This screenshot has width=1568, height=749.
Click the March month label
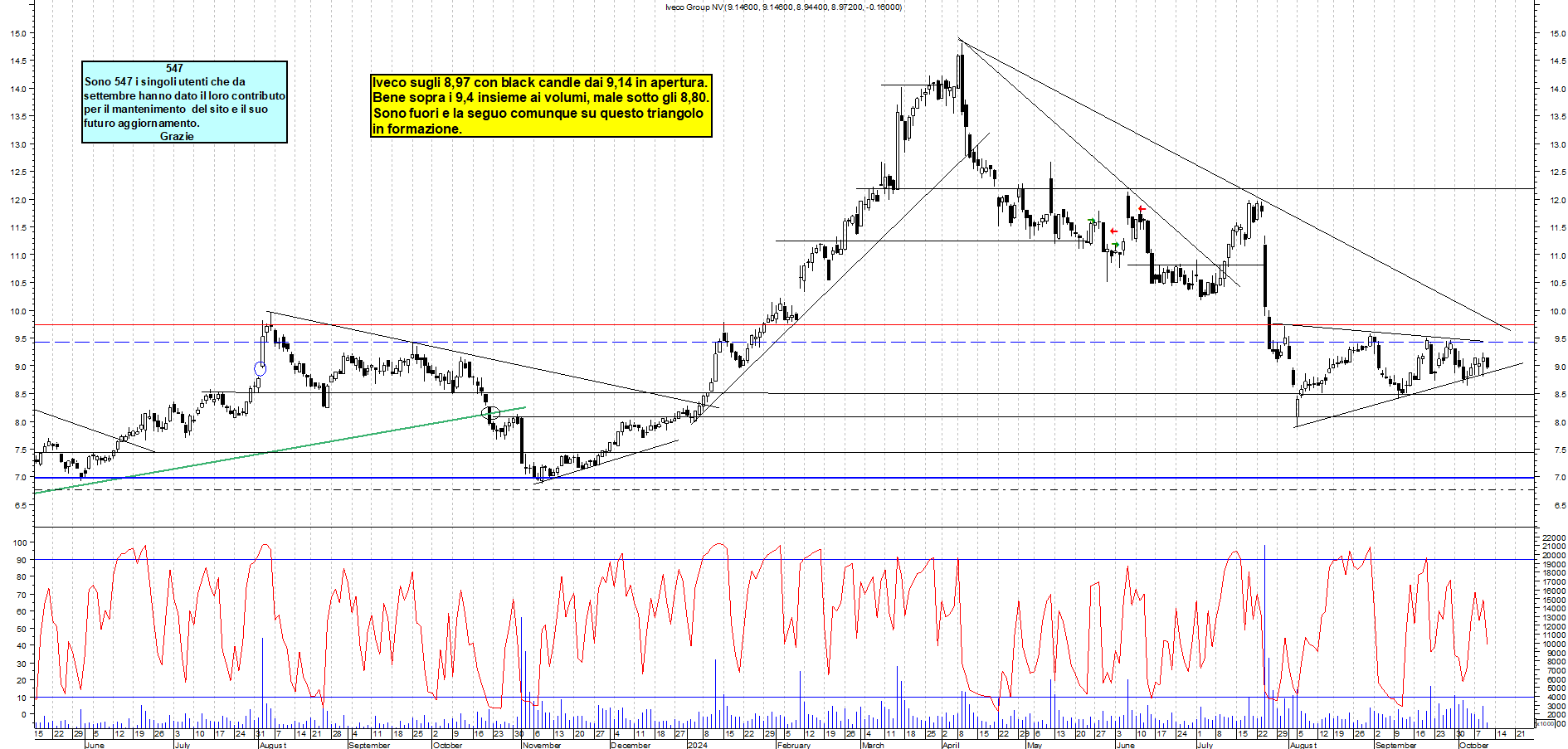(x=873, y=745)
